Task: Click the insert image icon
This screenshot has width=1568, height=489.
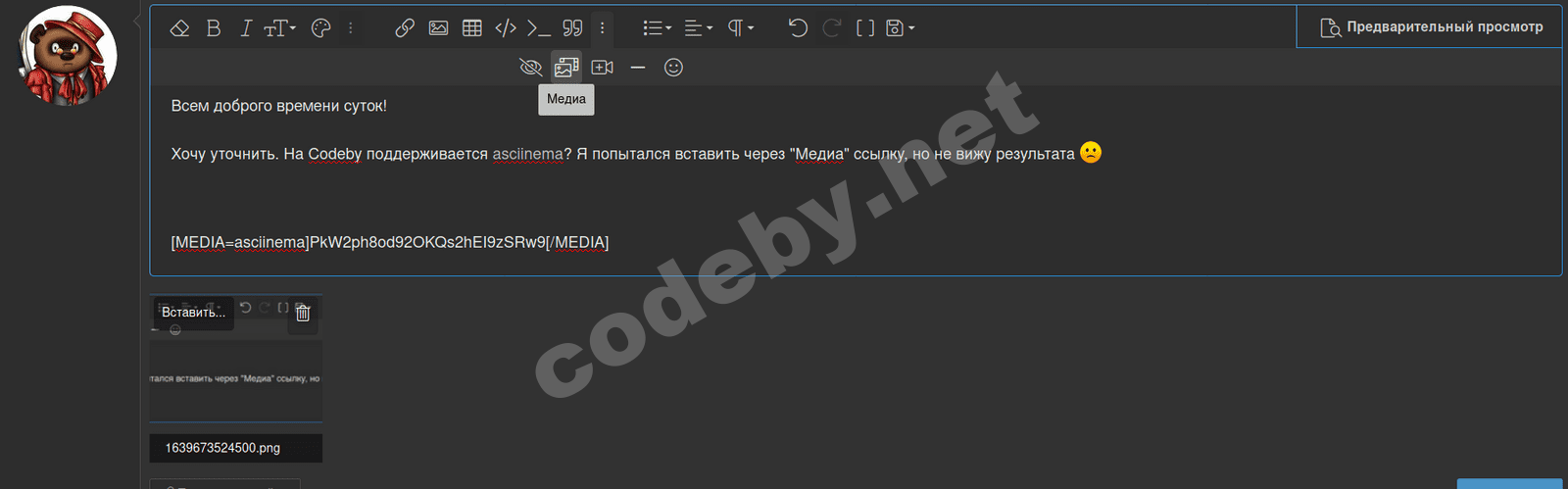Action: point(438,28)
